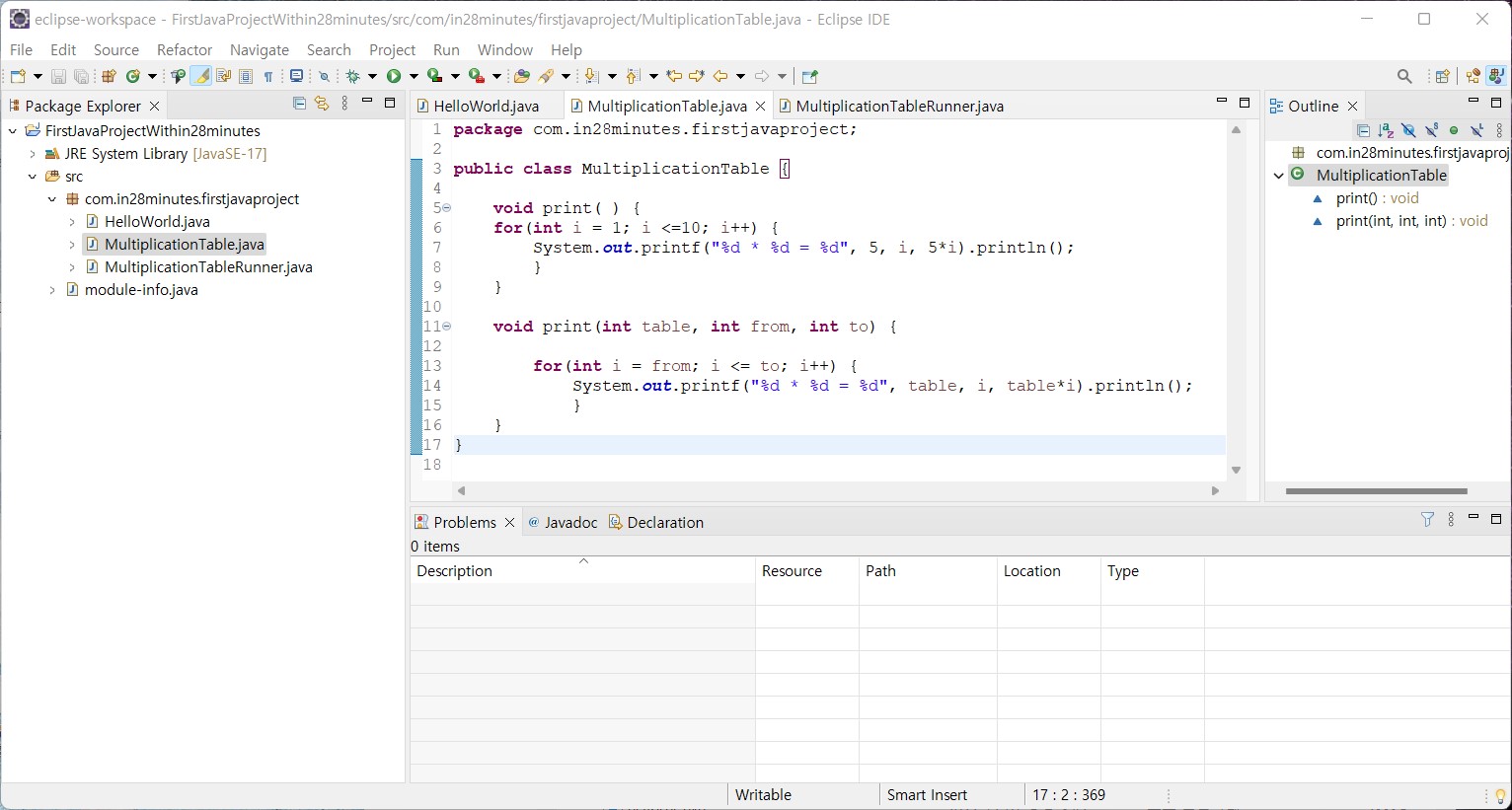This screenshot has width=1512, height=810.
Task: Fold the print() method at line 5
Action: [446, 208]
